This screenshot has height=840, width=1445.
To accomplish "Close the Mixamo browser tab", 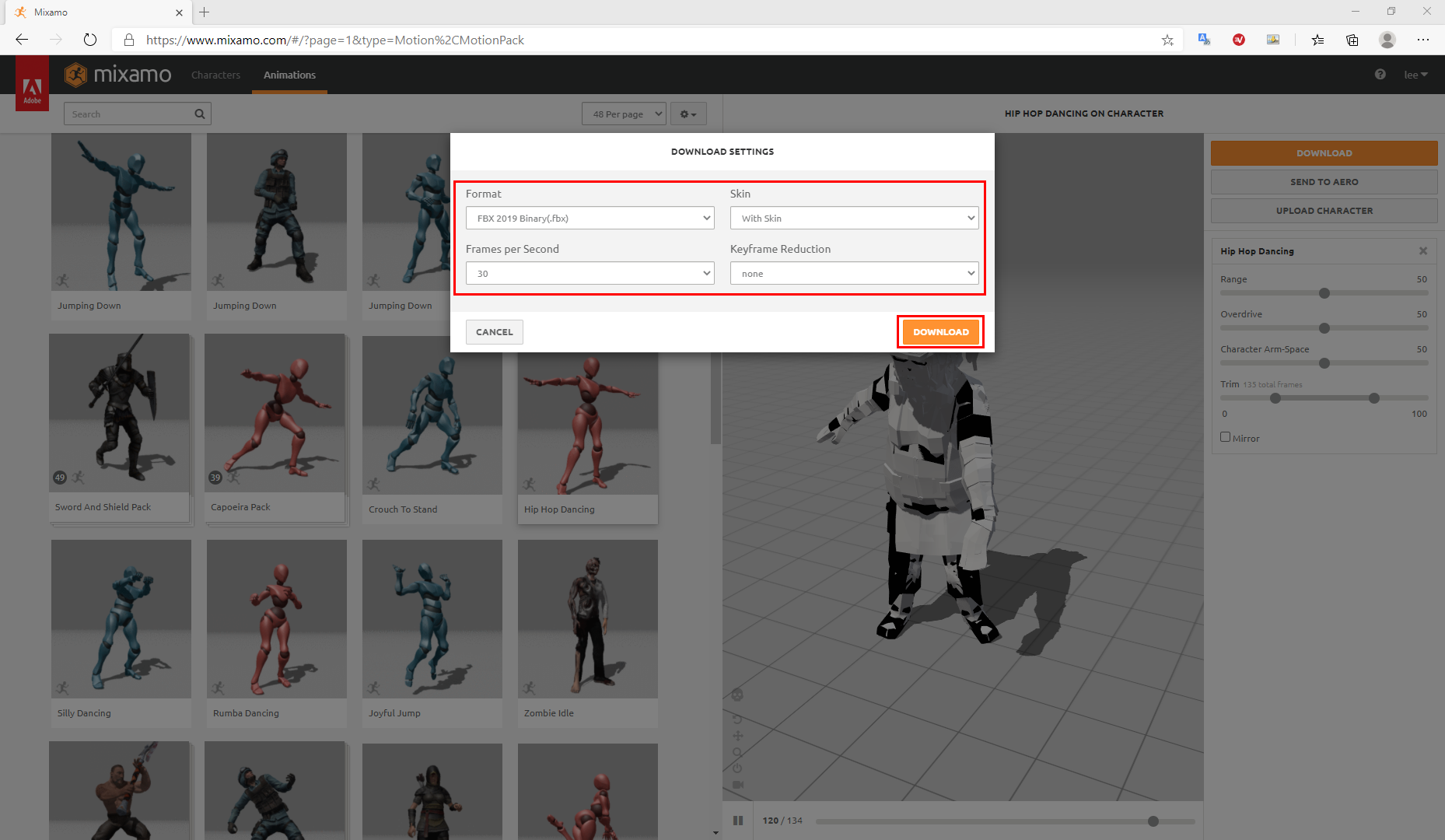I will coord(179,12).
